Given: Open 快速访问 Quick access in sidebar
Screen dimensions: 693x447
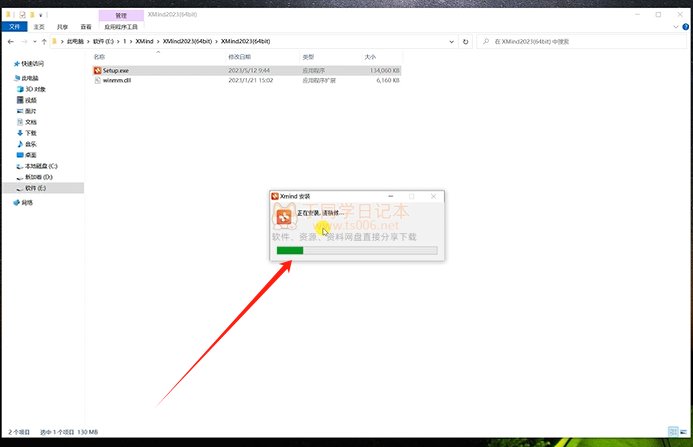Looking at the screenshot, I should [29, 64].
